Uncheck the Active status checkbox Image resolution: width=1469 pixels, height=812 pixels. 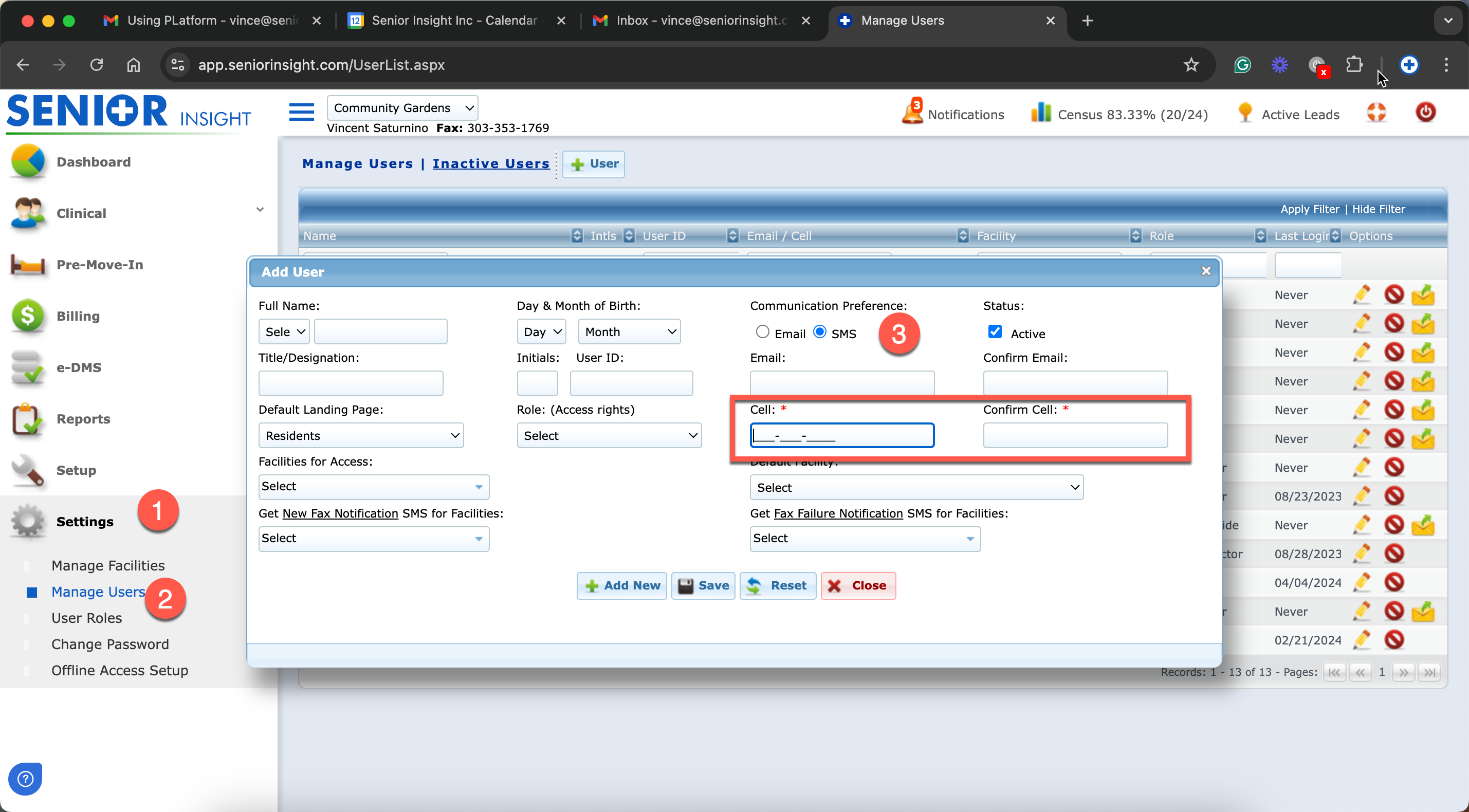(995, 332)
